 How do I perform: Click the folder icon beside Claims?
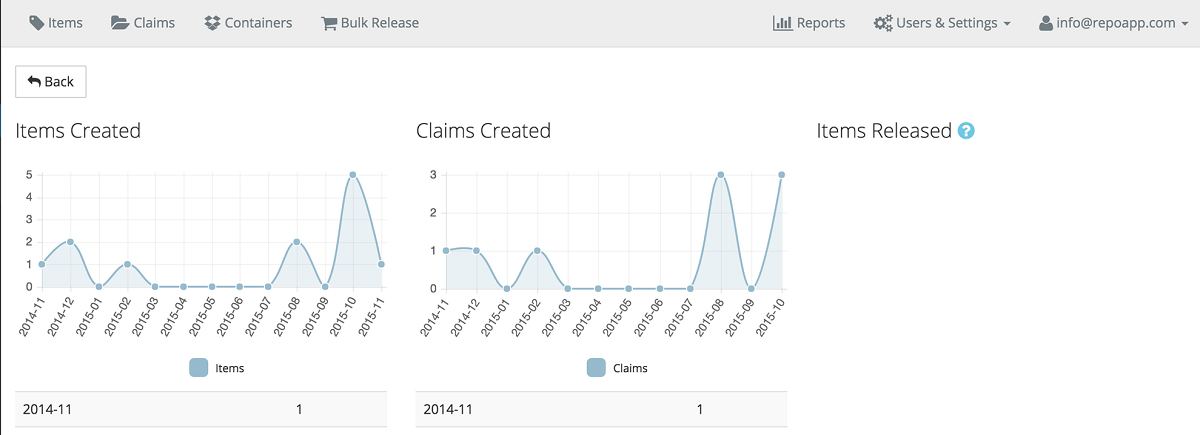click(x=120, y=23)
